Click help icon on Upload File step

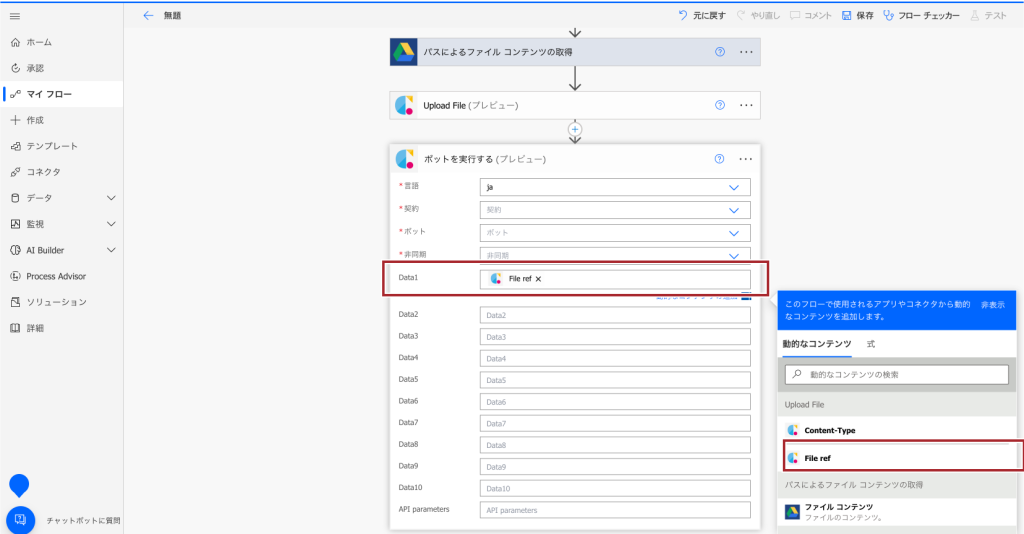[x=720, y=105]
